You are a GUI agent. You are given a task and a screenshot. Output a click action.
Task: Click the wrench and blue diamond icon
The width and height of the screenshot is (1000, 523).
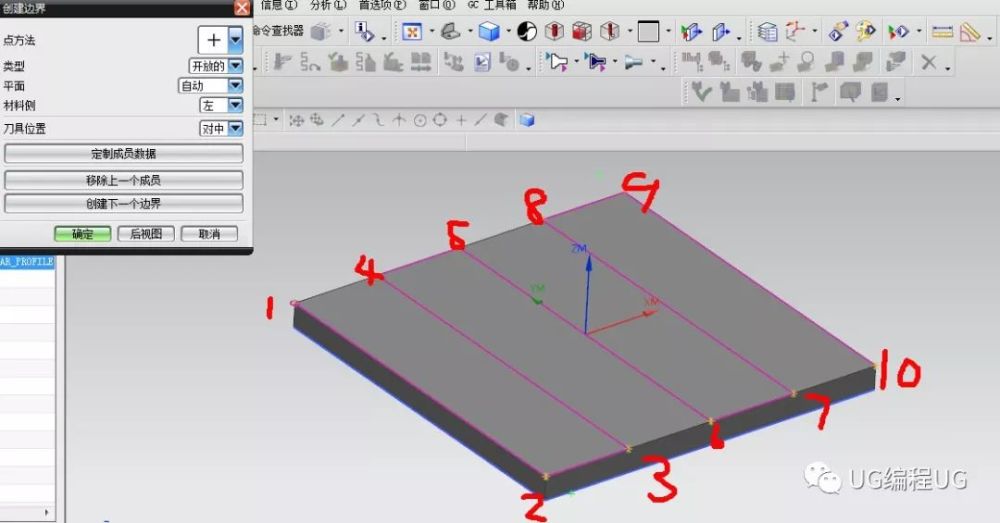(x=838, y=31)
